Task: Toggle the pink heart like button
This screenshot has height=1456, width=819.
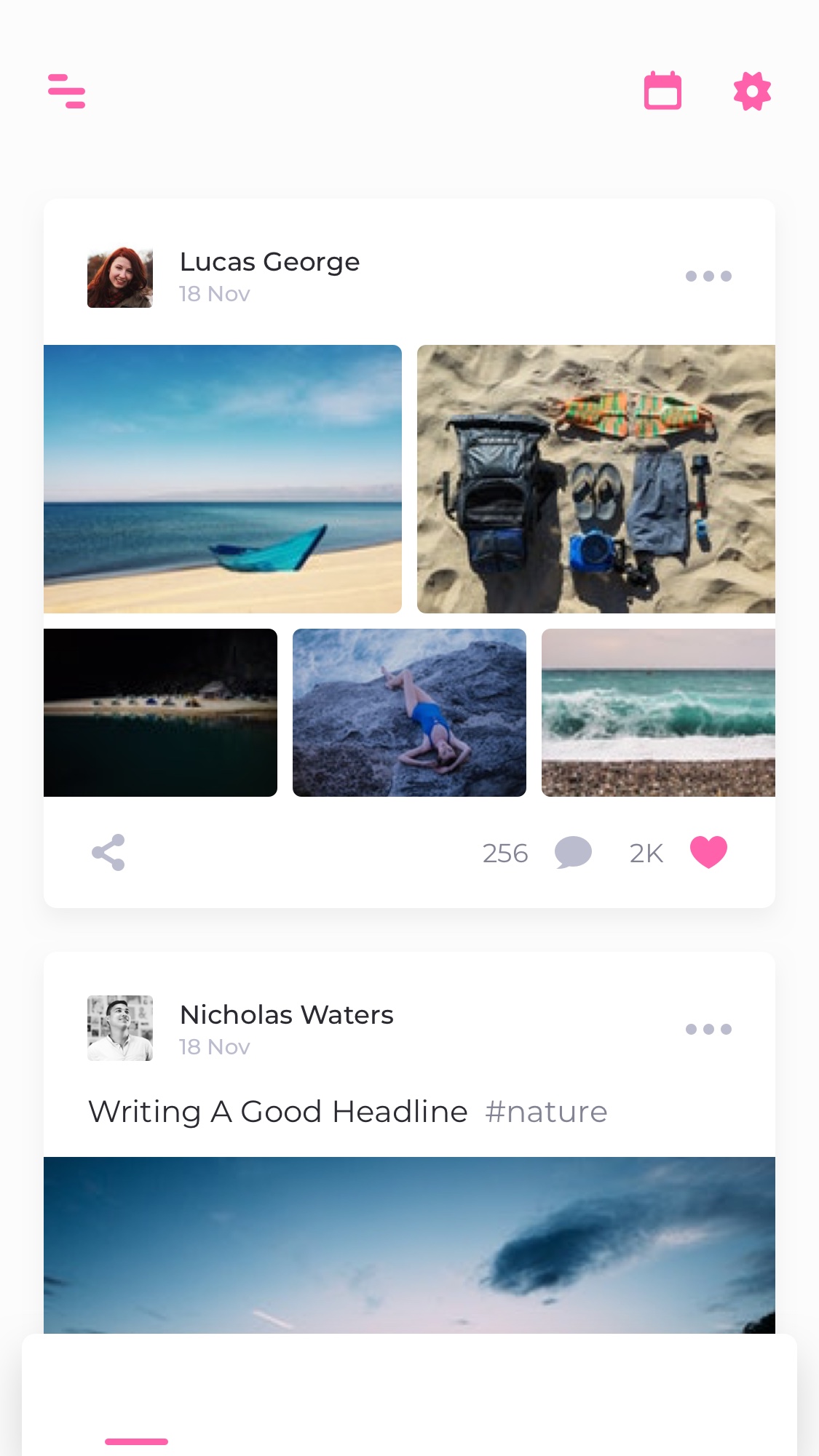Action: (x=708, y=853)
